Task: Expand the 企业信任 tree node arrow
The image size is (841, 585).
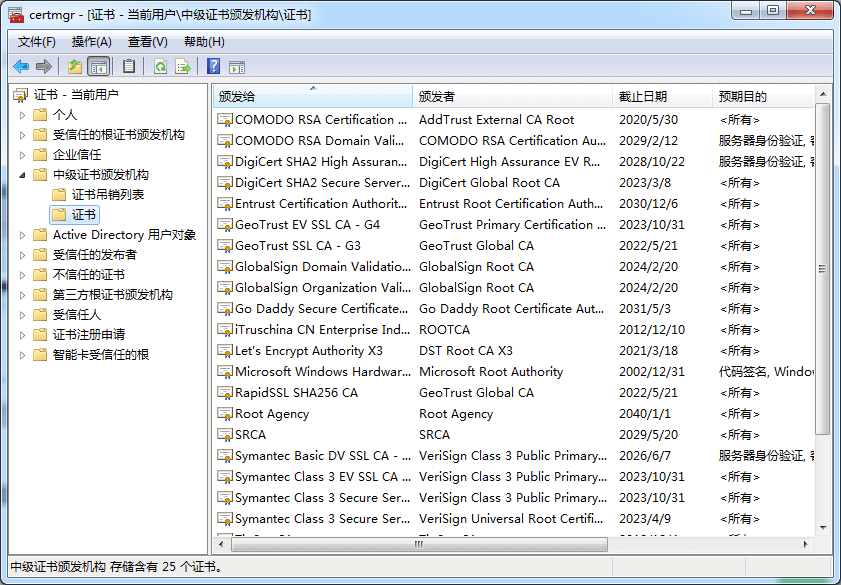Action: [x=23, y=155]
